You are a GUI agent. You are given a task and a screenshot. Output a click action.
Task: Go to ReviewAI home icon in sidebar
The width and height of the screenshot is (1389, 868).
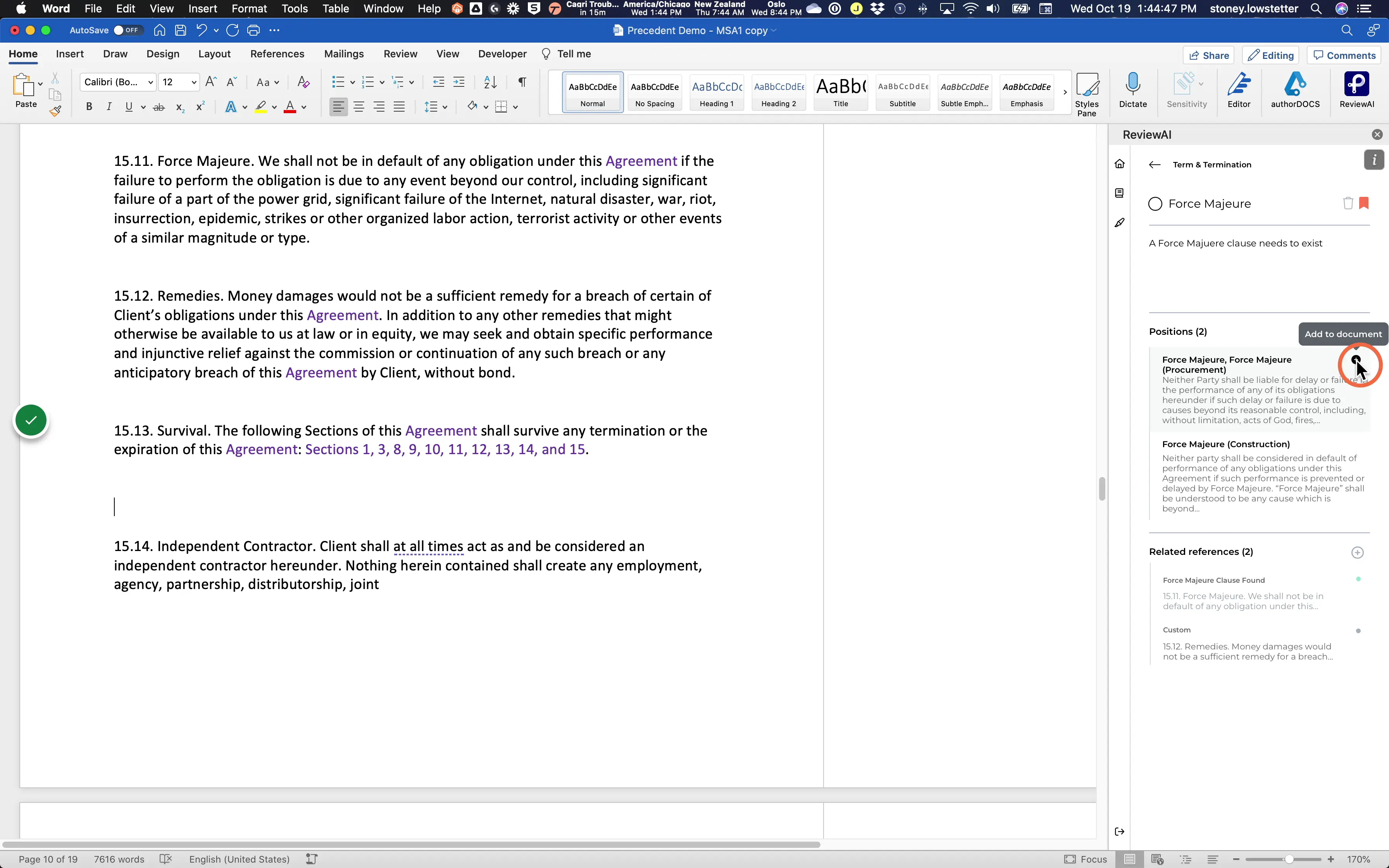coord(1120,164)
